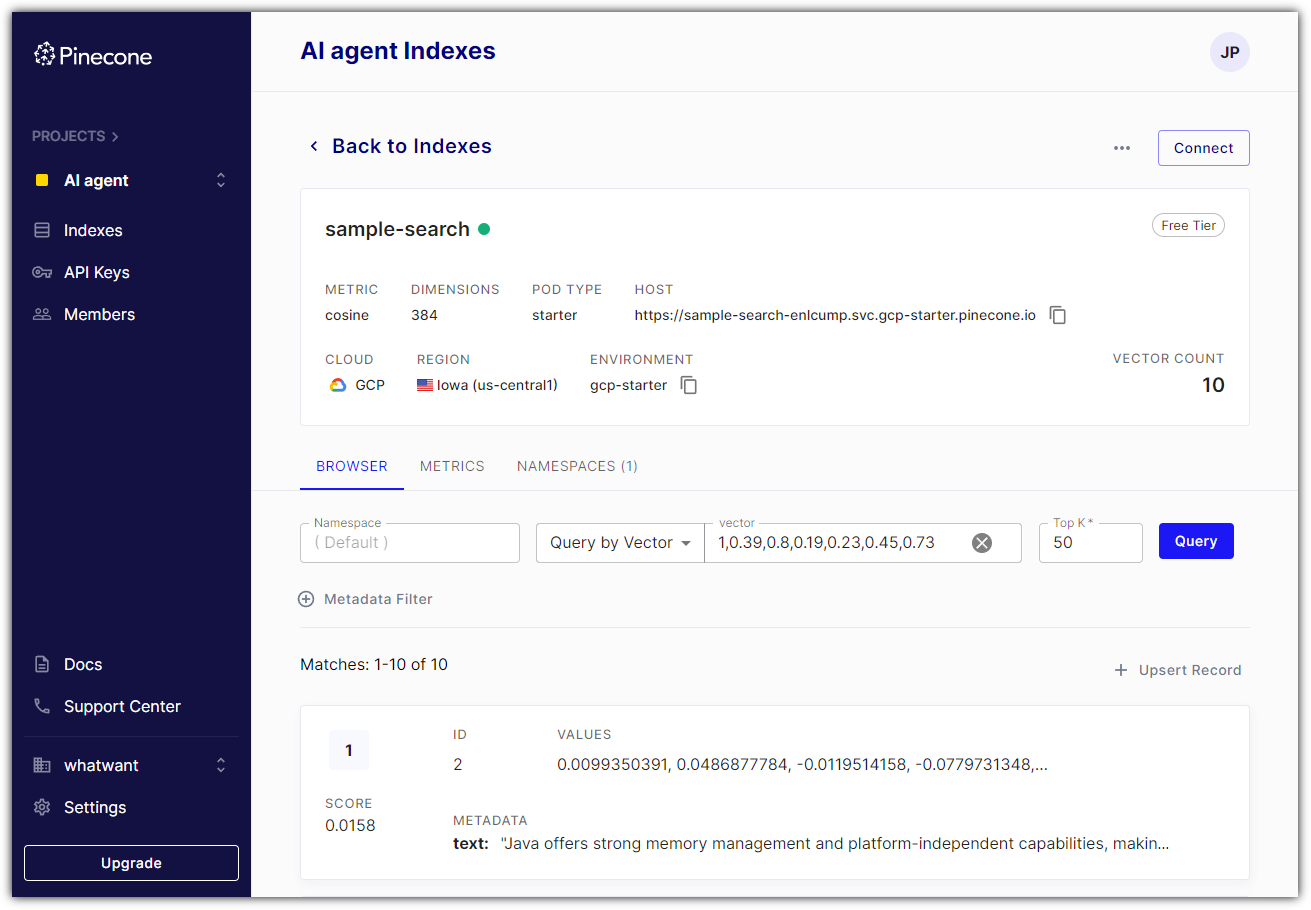Switch to the BROWSER tab
Screen dimensions: 1311x910
[352, 466]
